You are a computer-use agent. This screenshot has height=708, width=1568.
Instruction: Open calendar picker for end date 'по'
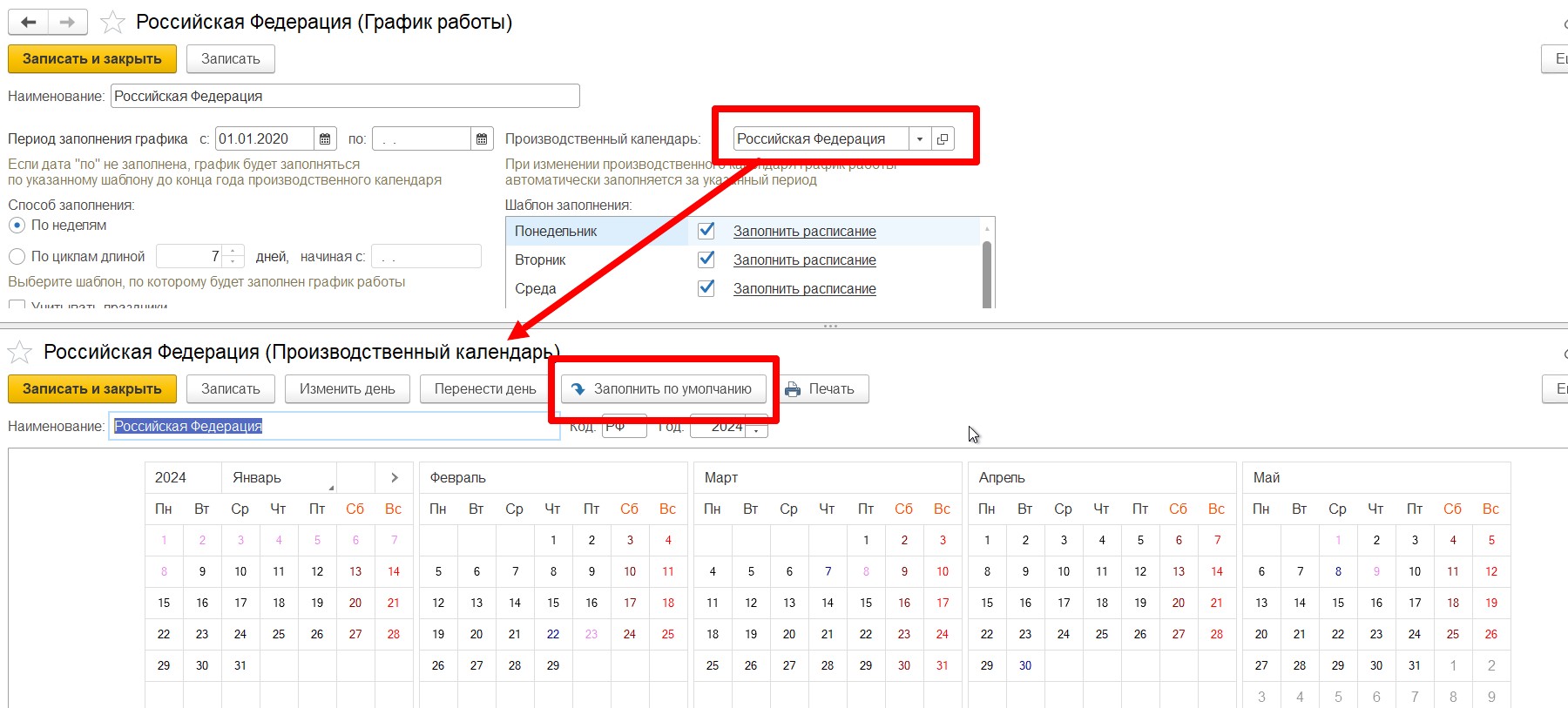(482, 139)
